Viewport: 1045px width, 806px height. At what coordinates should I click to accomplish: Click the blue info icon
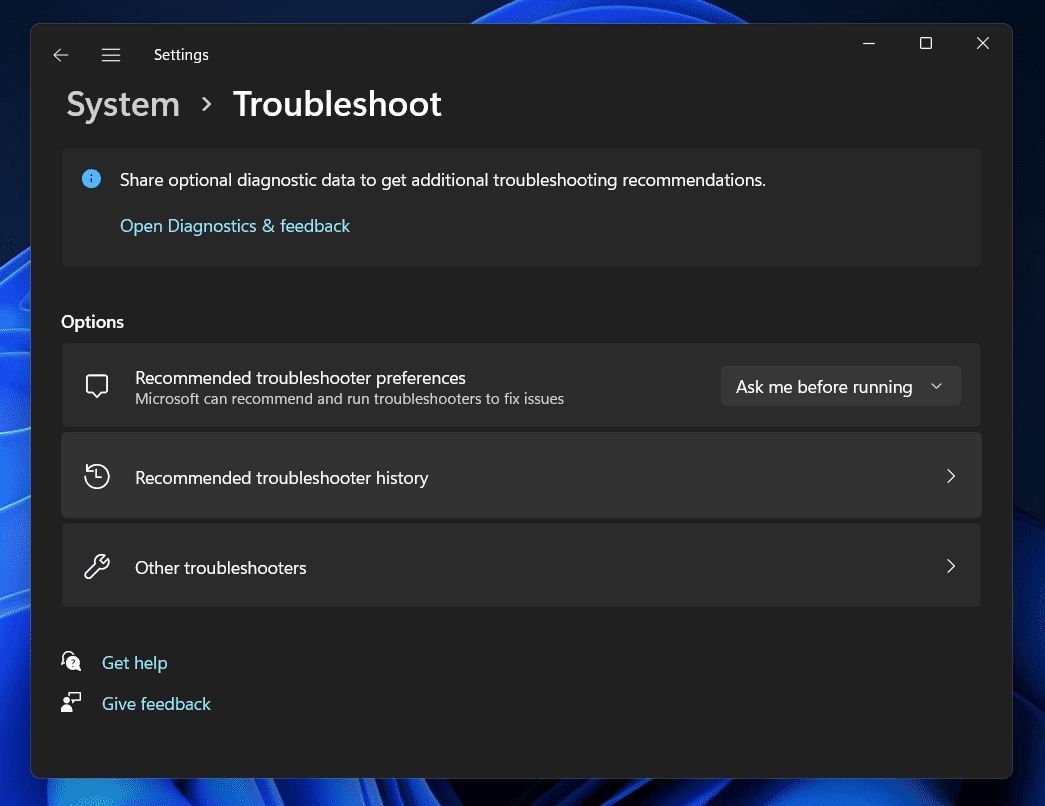(92, 180)
